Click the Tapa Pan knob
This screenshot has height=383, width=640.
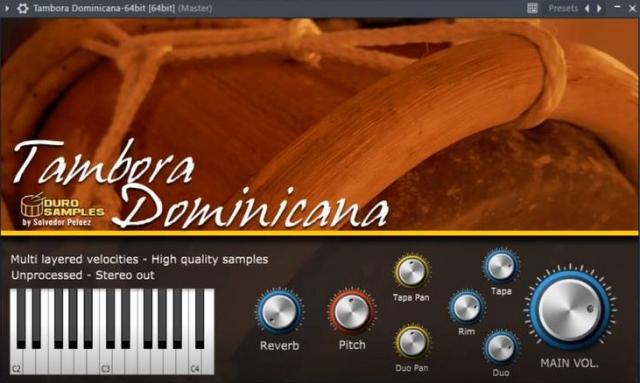411,272
